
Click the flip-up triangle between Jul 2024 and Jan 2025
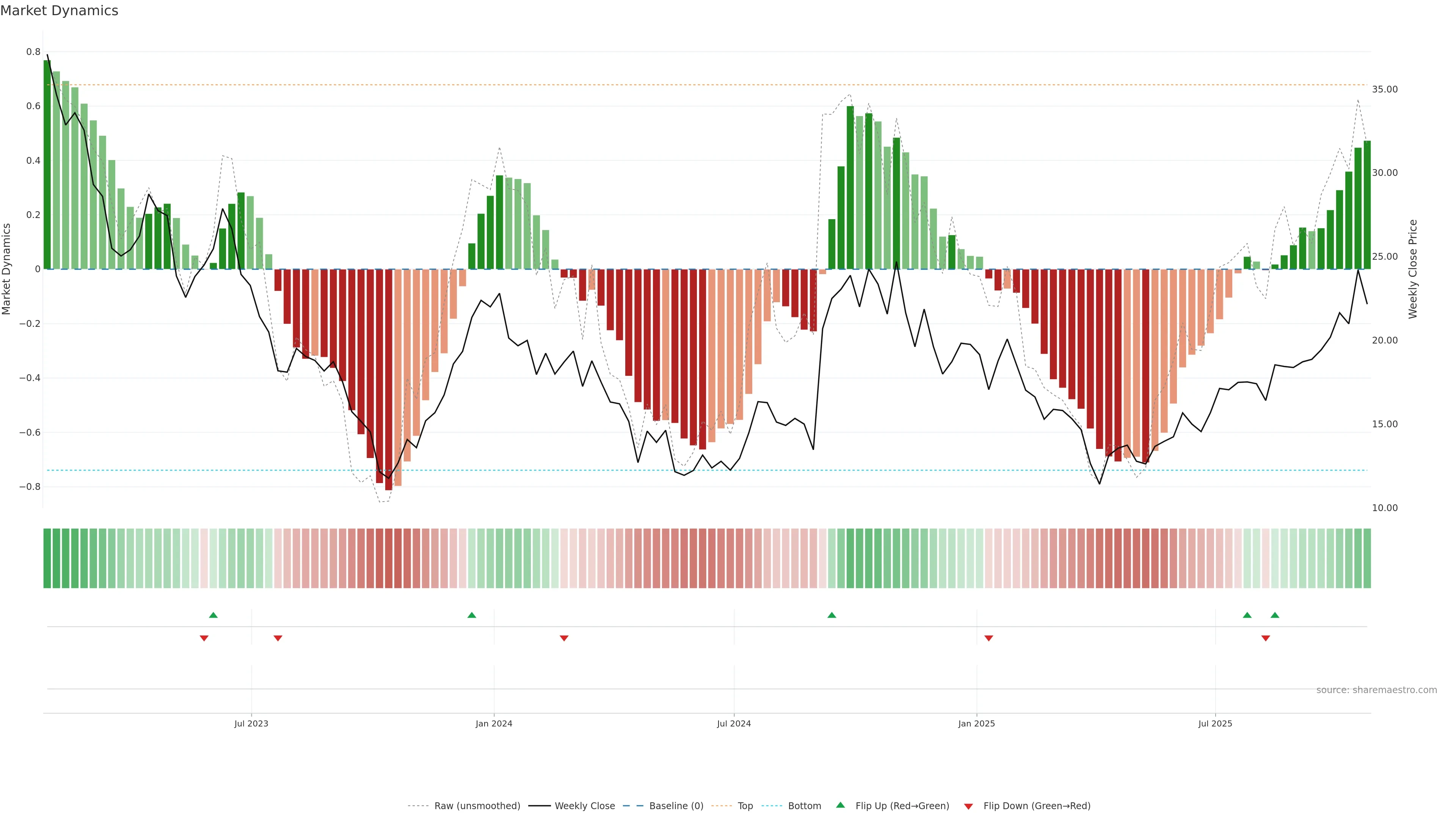click(x=832, y=615)
